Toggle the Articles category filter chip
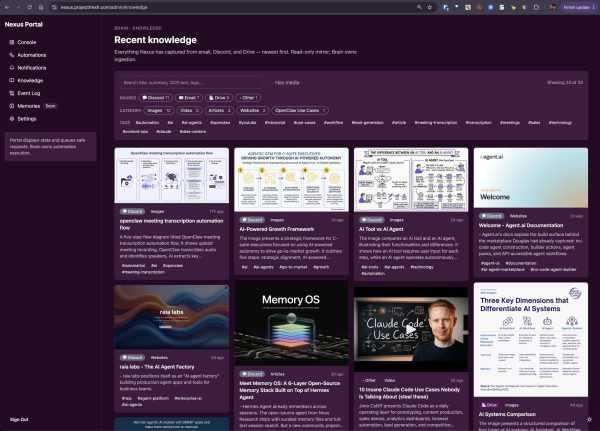The height and width of the screenshot is (431, 600). click(x=219, y=110)
